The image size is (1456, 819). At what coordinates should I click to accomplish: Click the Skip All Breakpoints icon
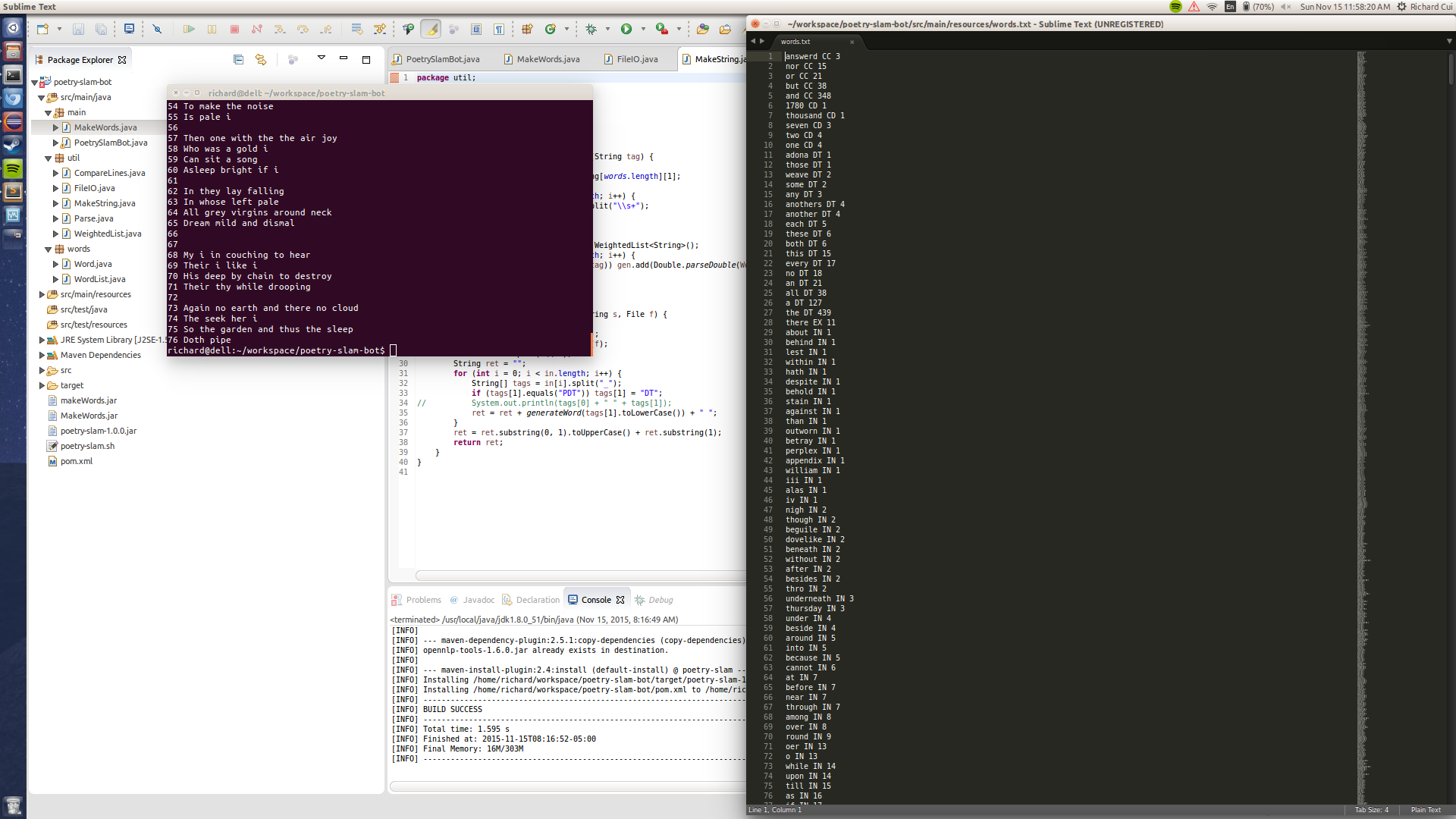coord(157,29)
